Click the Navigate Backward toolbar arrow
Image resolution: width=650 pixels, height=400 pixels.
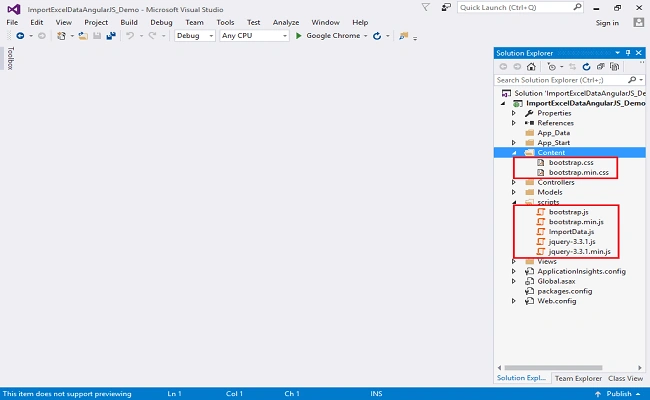(20, 36)
